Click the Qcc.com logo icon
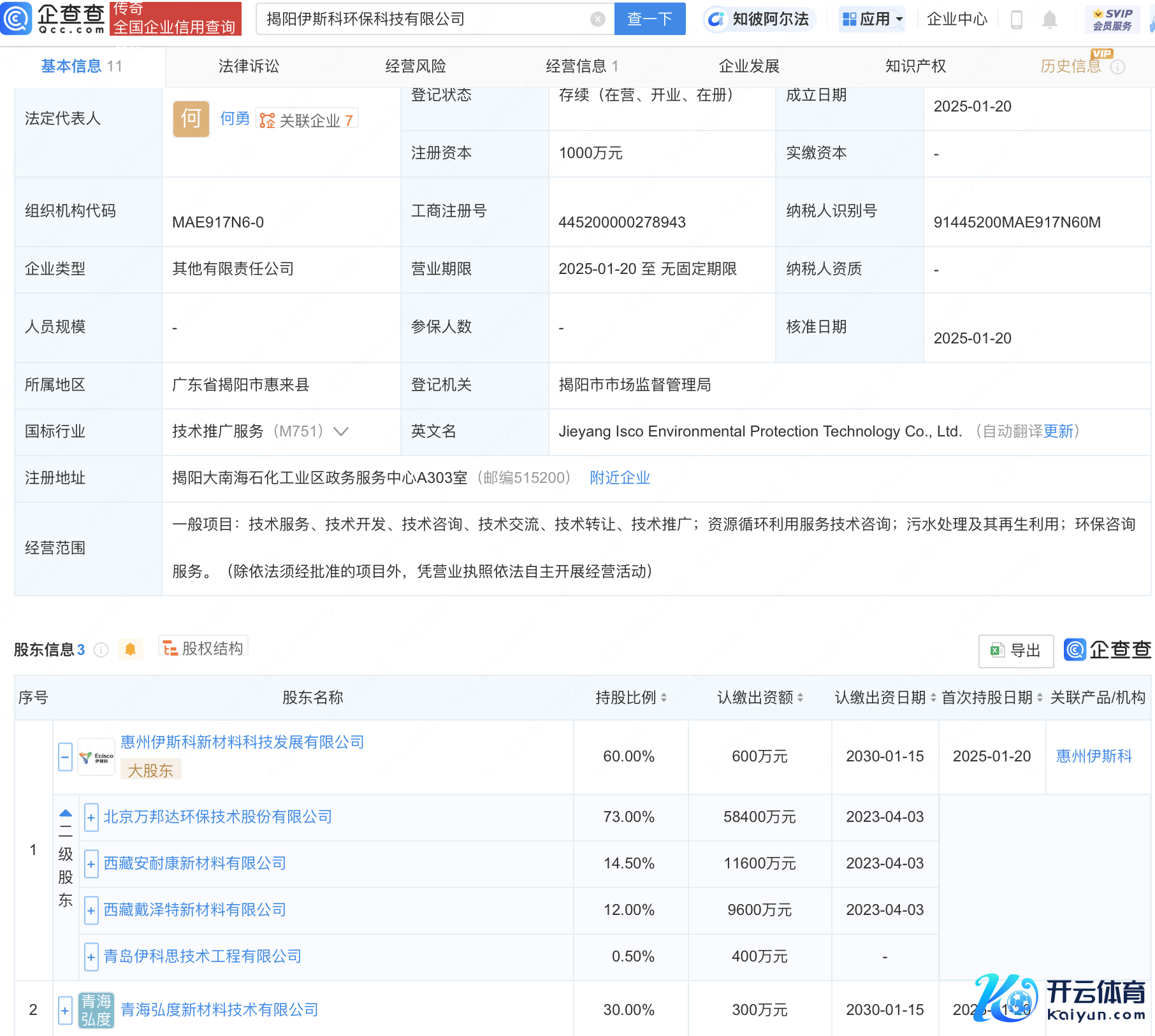The image size is (1155, 1036). click(x=17, y=18)
